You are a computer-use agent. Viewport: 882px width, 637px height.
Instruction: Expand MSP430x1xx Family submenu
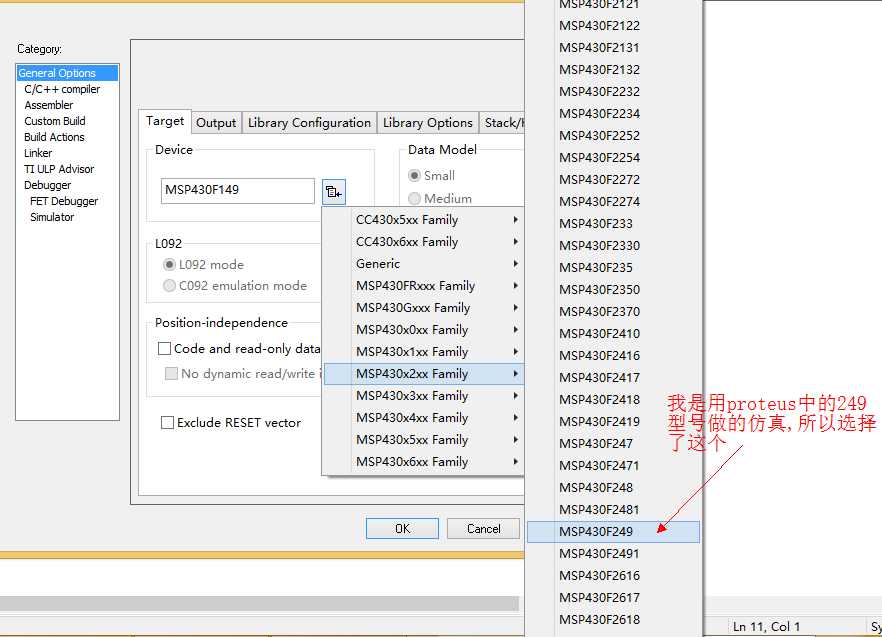coord(424,351)
